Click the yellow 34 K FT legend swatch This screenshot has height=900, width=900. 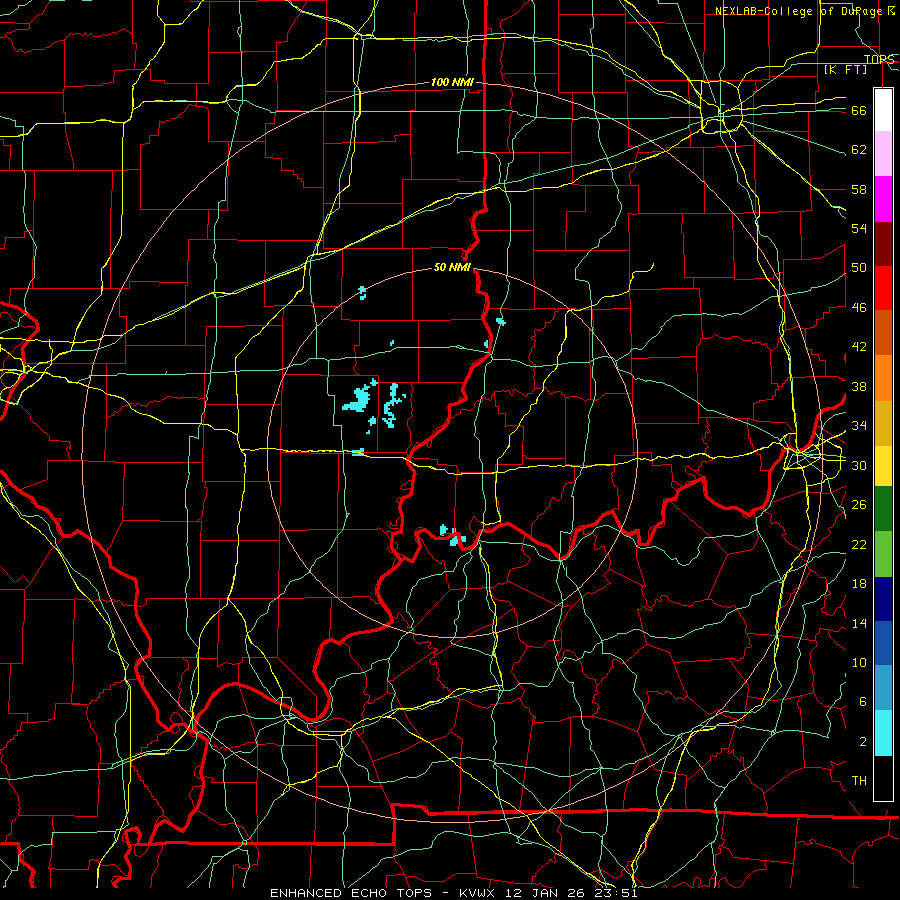(883, 466)
